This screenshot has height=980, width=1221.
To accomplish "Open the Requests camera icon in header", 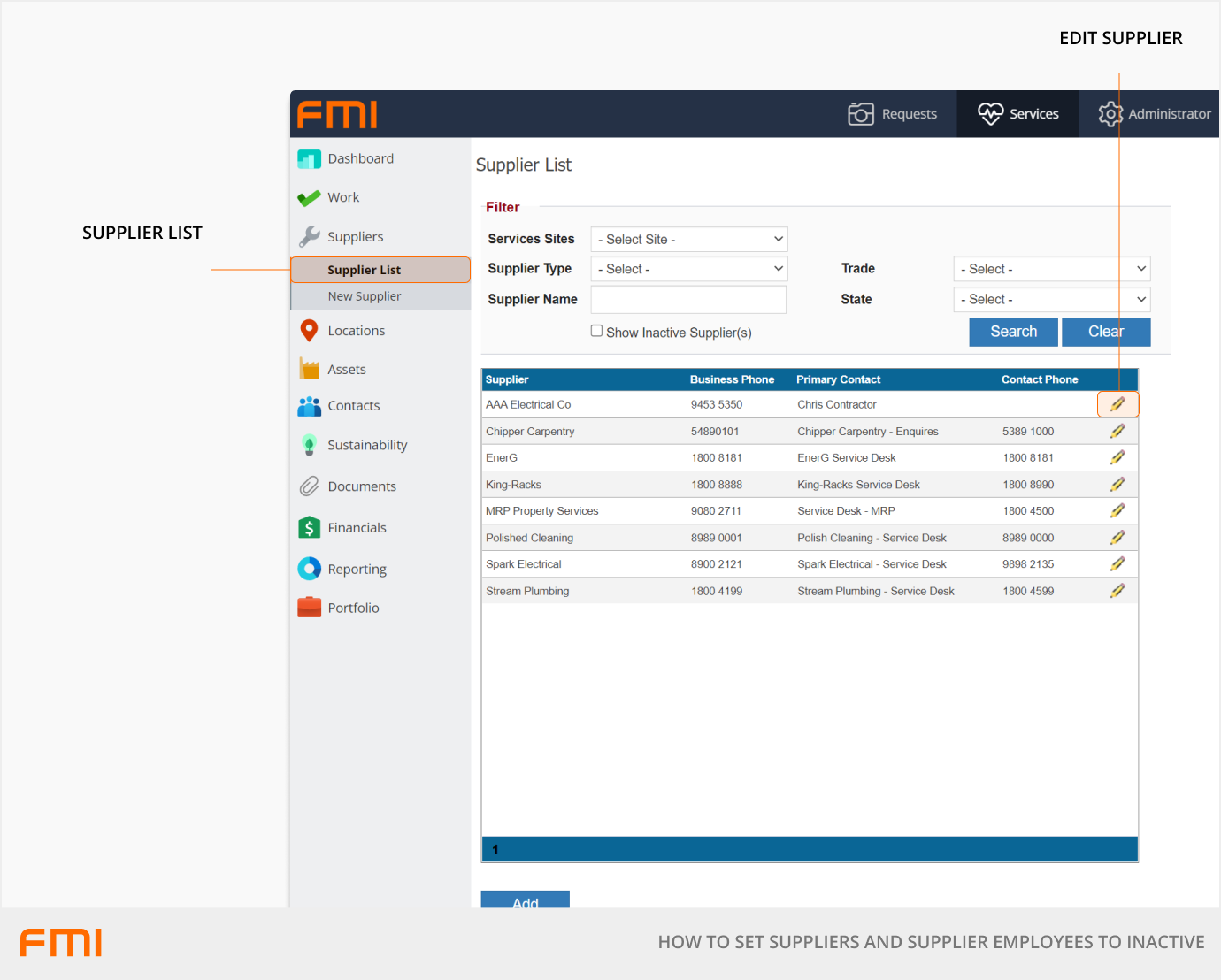I will coord(860,114).
